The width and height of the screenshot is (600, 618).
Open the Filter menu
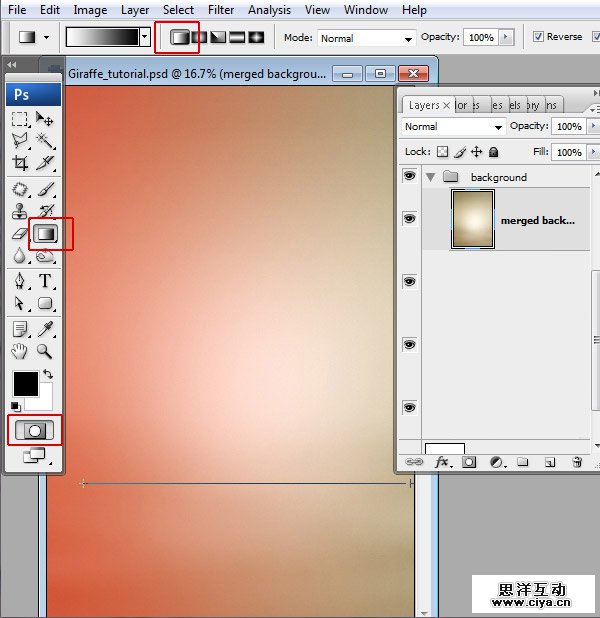[x=221, y=10]
